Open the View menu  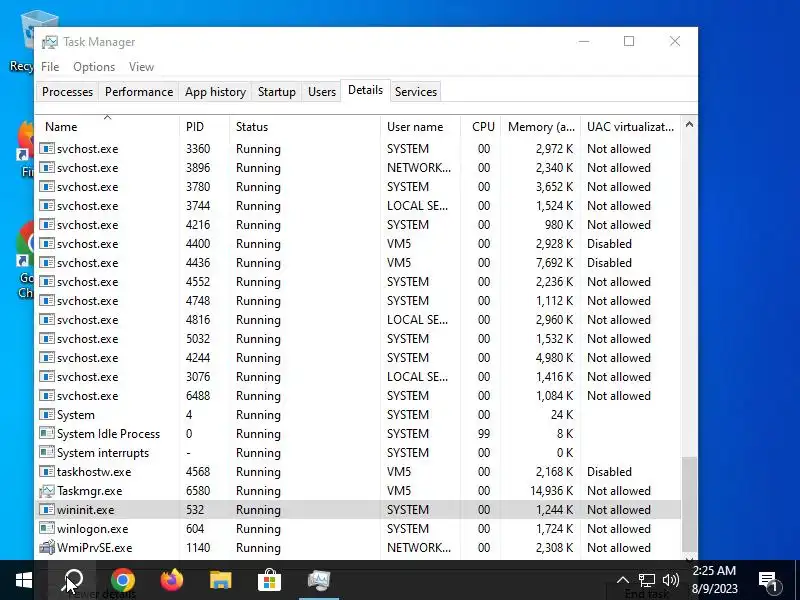coord(141,67)
